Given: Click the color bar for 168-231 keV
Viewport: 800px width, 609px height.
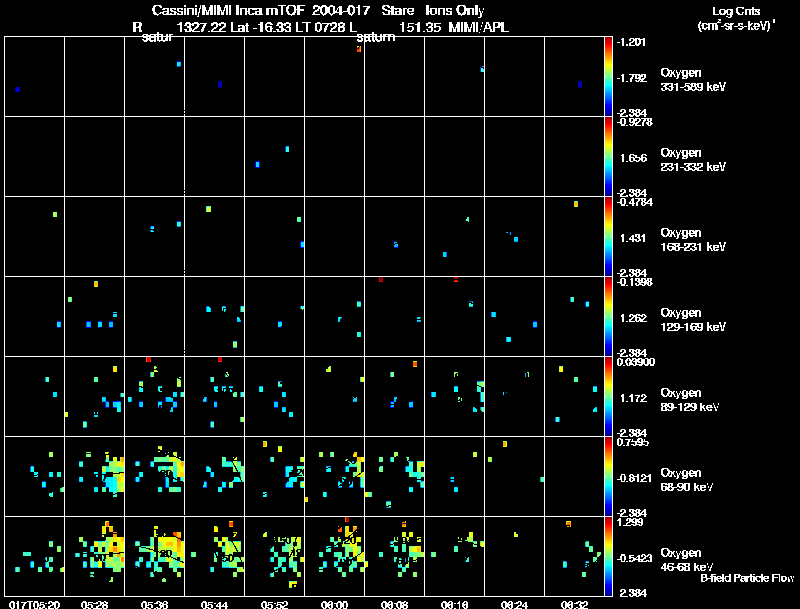Looking at the screenshot, I should [x=608, y=237].
